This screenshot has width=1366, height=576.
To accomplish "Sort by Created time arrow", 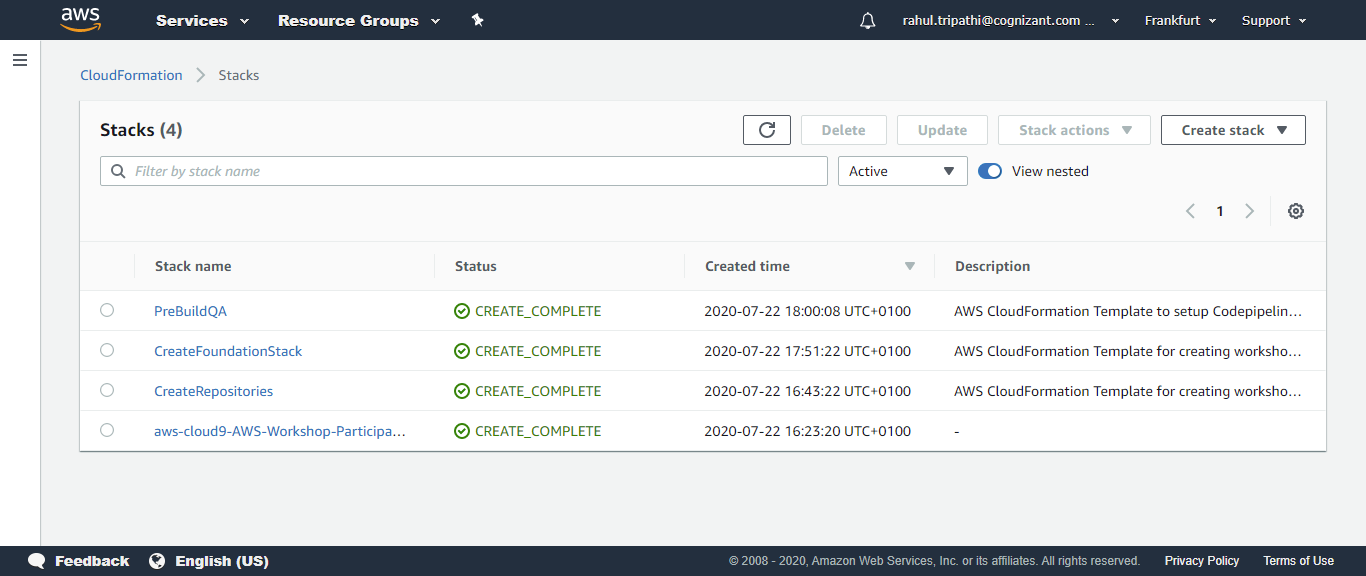I will (910, 266).
